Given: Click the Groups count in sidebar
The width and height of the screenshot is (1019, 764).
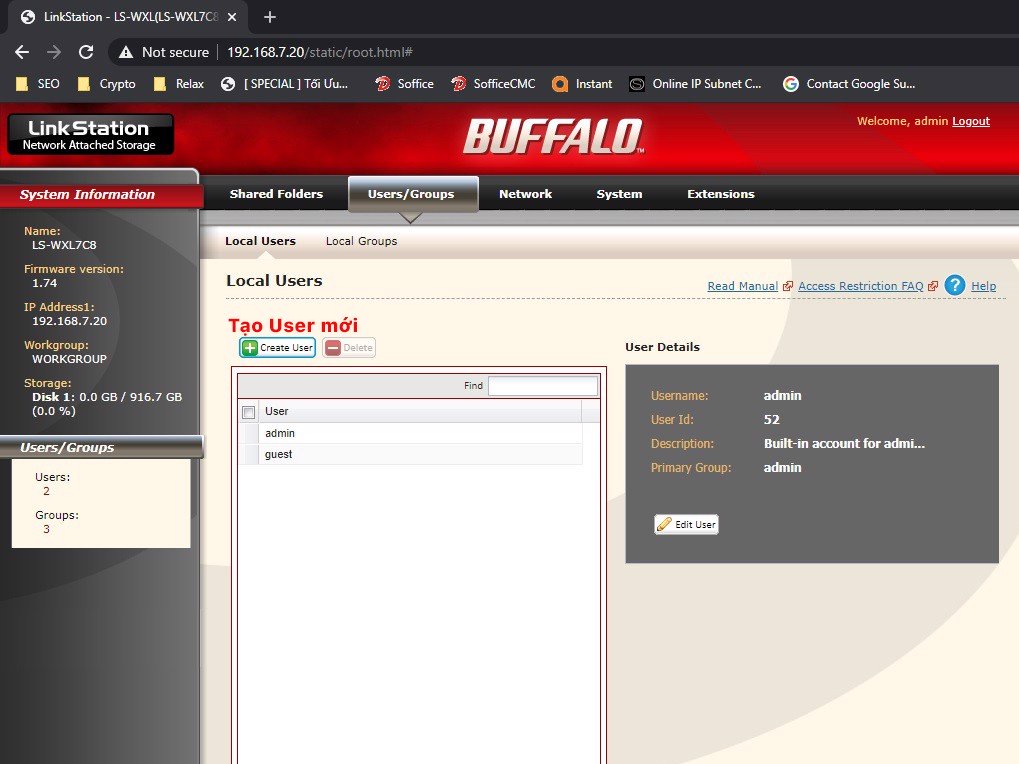Looking at the screenshot, I should (46, 529).
